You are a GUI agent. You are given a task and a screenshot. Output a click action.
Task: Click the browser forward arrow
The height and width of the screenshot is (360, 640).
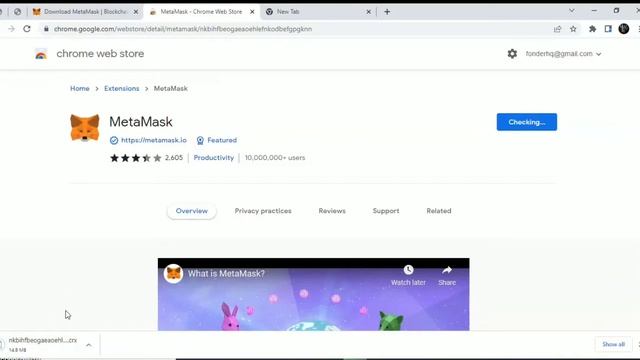pyautogui.click(x=11, y=29)
